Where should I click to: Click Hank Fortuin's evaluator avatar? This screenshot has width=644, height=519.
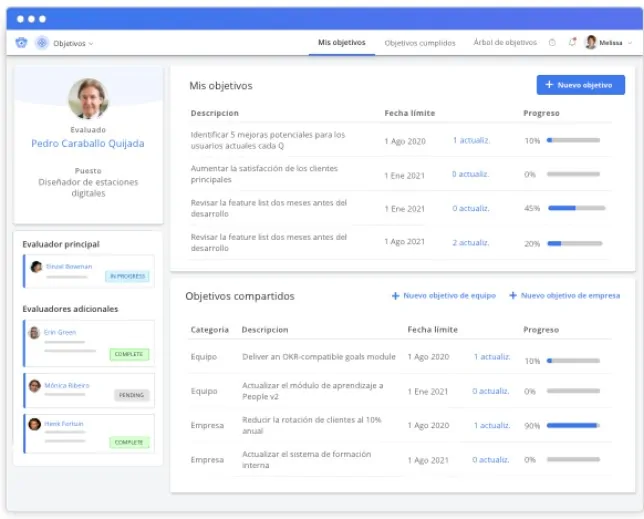coord(35,424)
